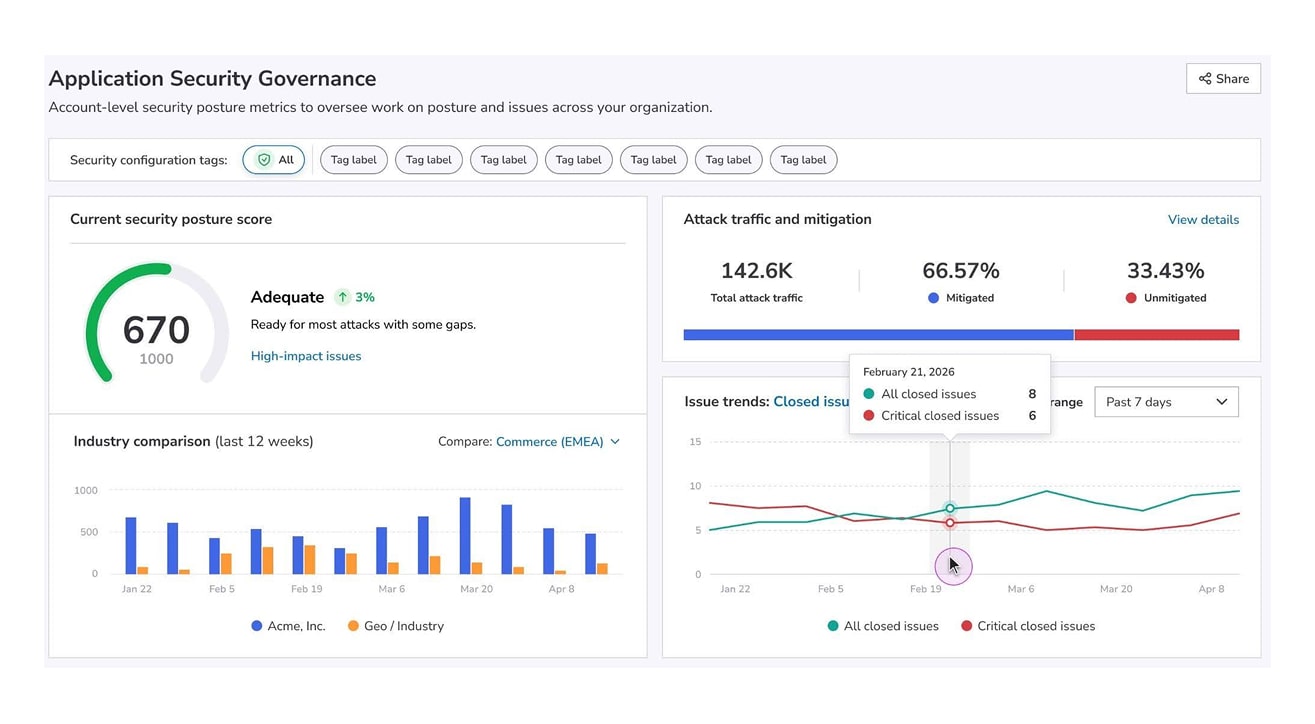Click the tooltip row Critical closed issues 6
This screenshot has width=1315, height=724.
pos(950,416)
